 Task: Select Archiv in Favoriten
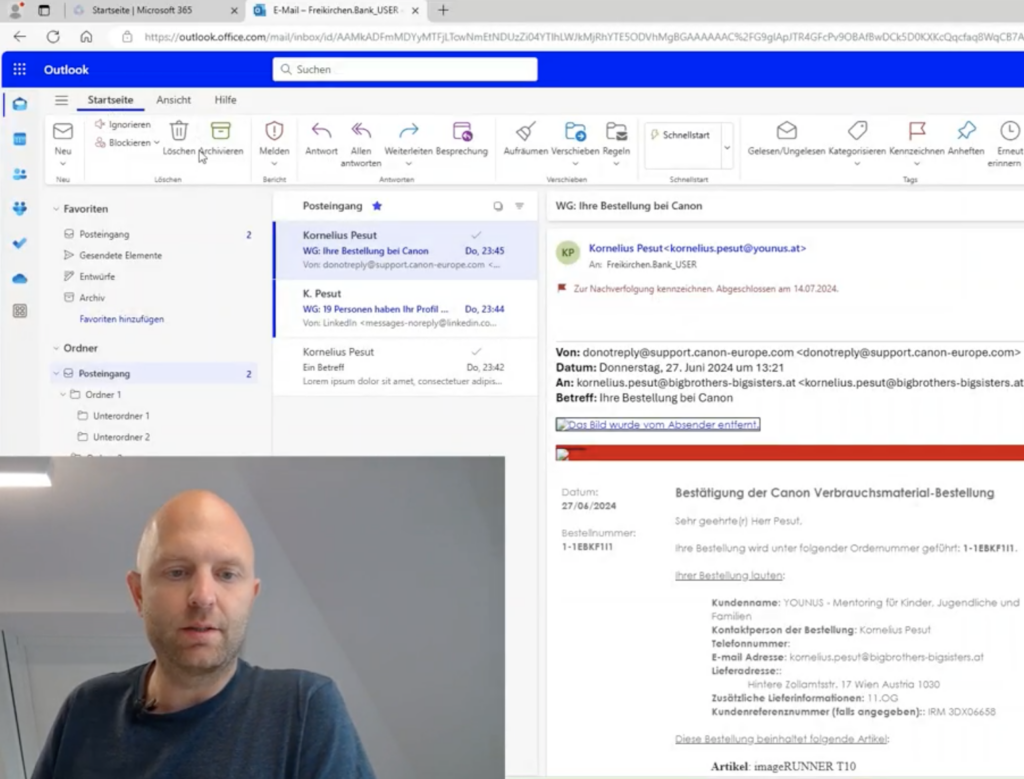click(91, 298)
